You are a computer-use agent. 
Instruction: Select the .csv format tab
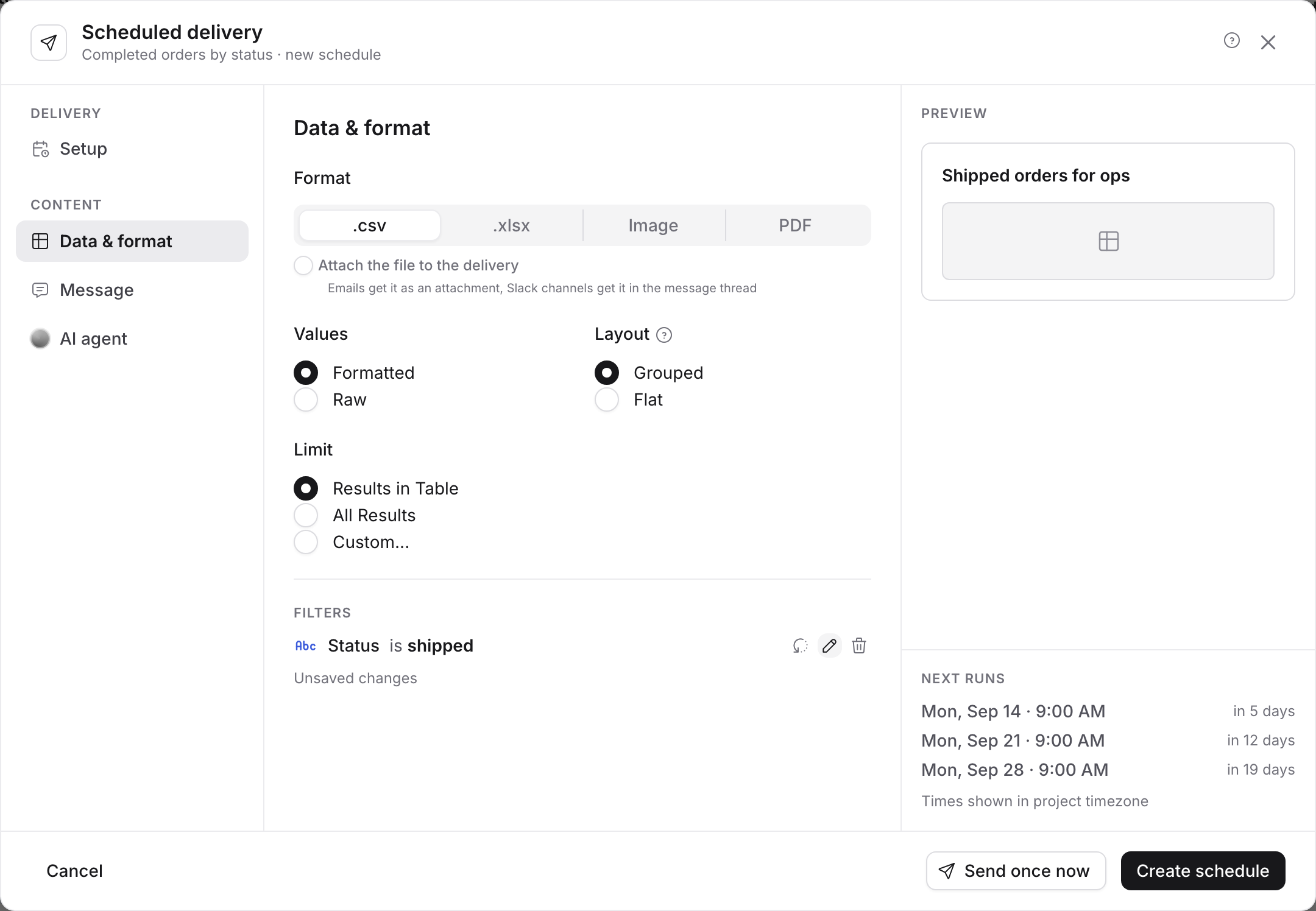click(x=370, y=225)
